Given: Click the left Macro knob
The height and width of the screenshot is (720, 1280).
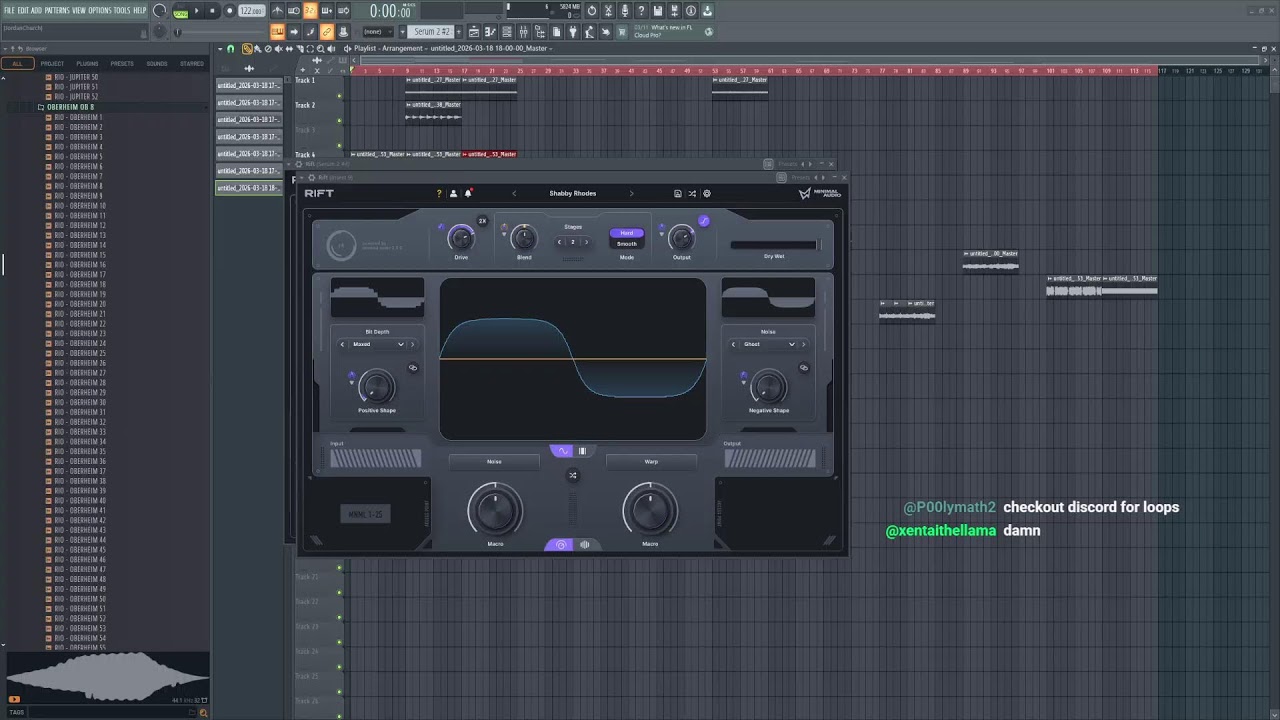Looking at the screenshot, I should point(495,510).
